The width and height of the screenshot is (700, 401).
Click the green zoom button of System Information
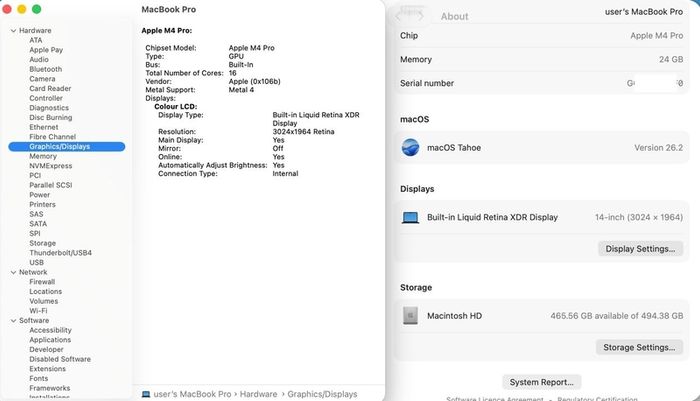click(37, 9)
